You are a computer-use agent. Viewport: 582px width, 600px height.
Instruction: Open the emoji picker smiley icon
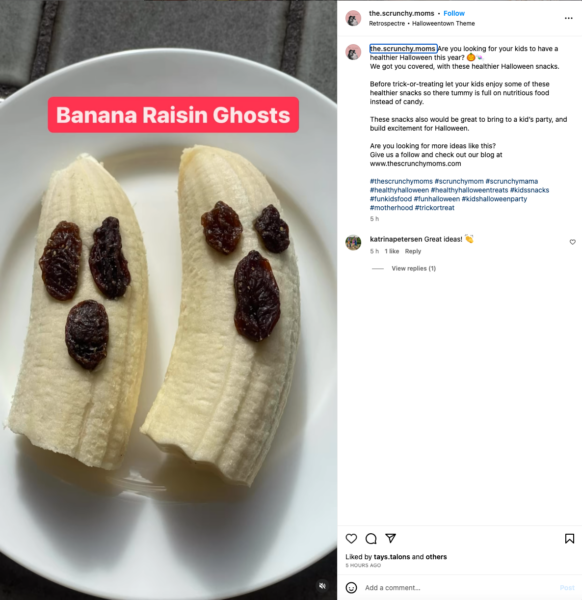click(351, 587)
